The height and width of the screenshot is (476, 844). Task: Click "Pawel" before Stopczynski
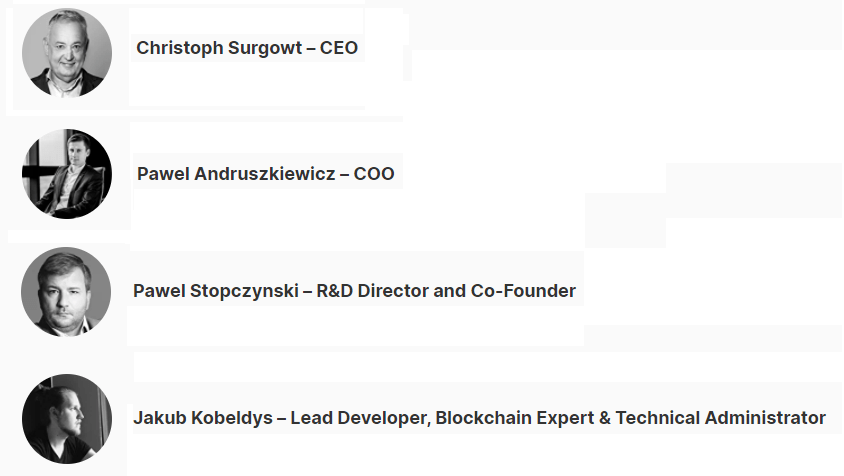click(159, 291)
